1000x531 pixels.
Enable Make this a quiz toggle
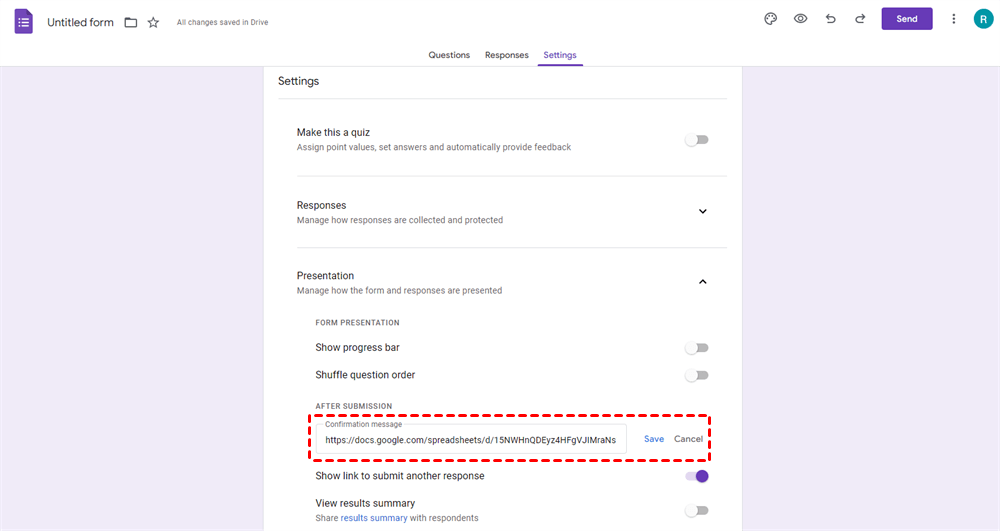697,140
